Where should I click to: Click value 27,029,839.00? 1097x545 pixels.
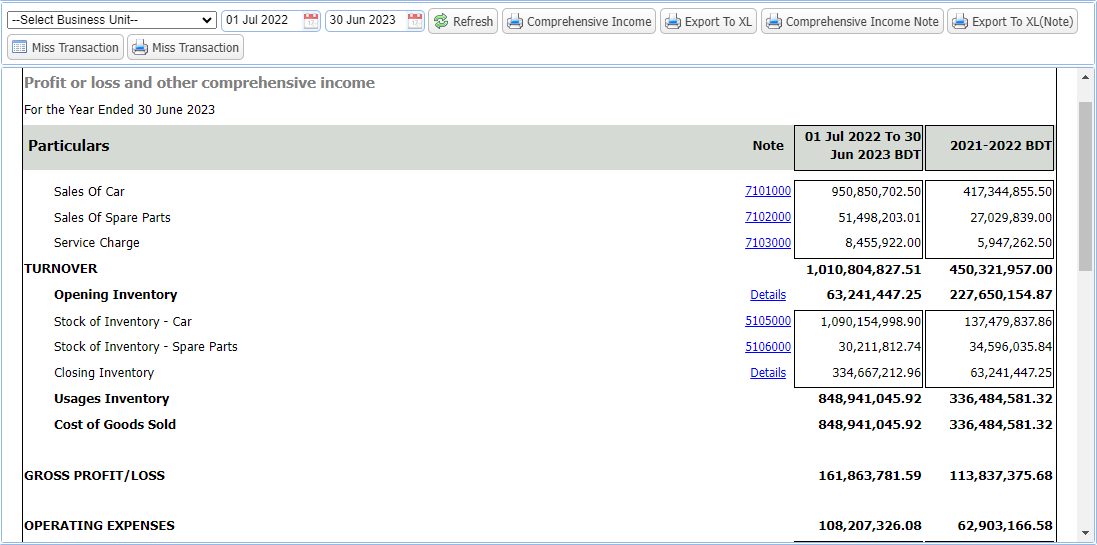pyautogui.click(x=1010, y=218)
